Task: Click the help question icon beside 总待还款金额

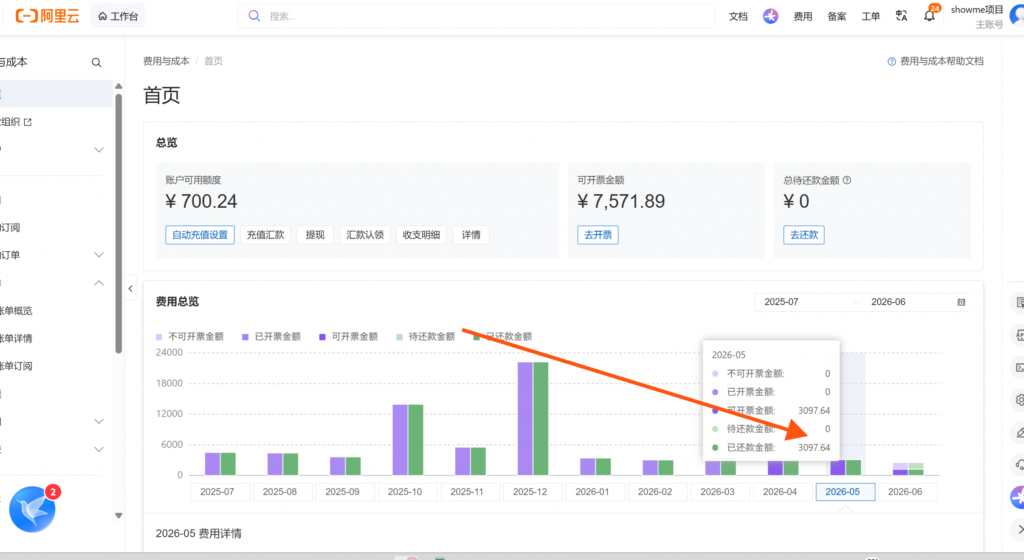Action: click(846, 180)
